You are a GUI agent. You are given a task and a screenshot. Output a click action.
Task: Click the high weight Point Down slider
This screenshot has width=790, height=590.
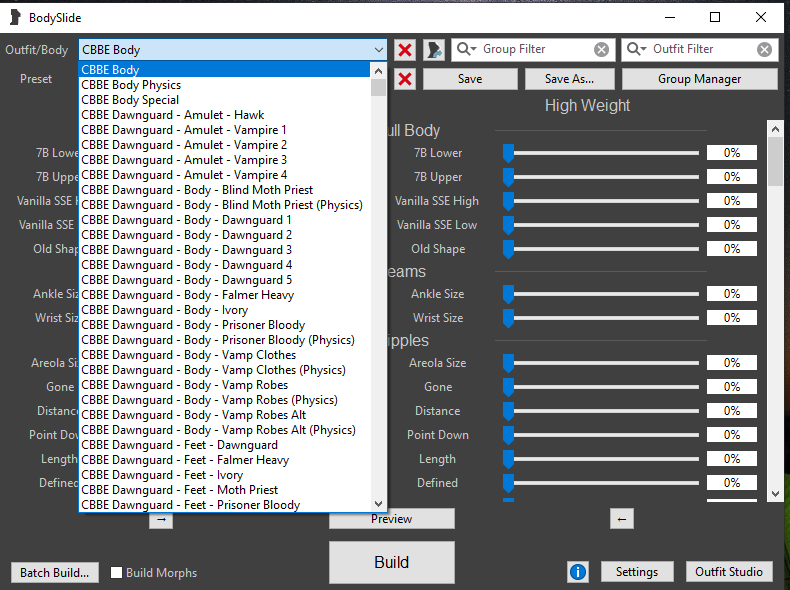[601, 435]
